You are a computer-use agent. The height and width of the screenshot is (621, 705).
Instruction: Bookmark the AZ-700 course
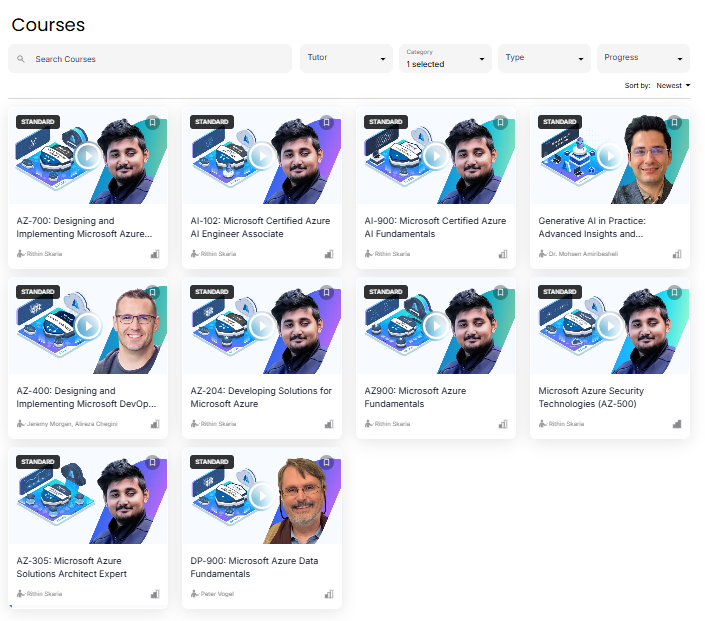click(x=152, y=122)
